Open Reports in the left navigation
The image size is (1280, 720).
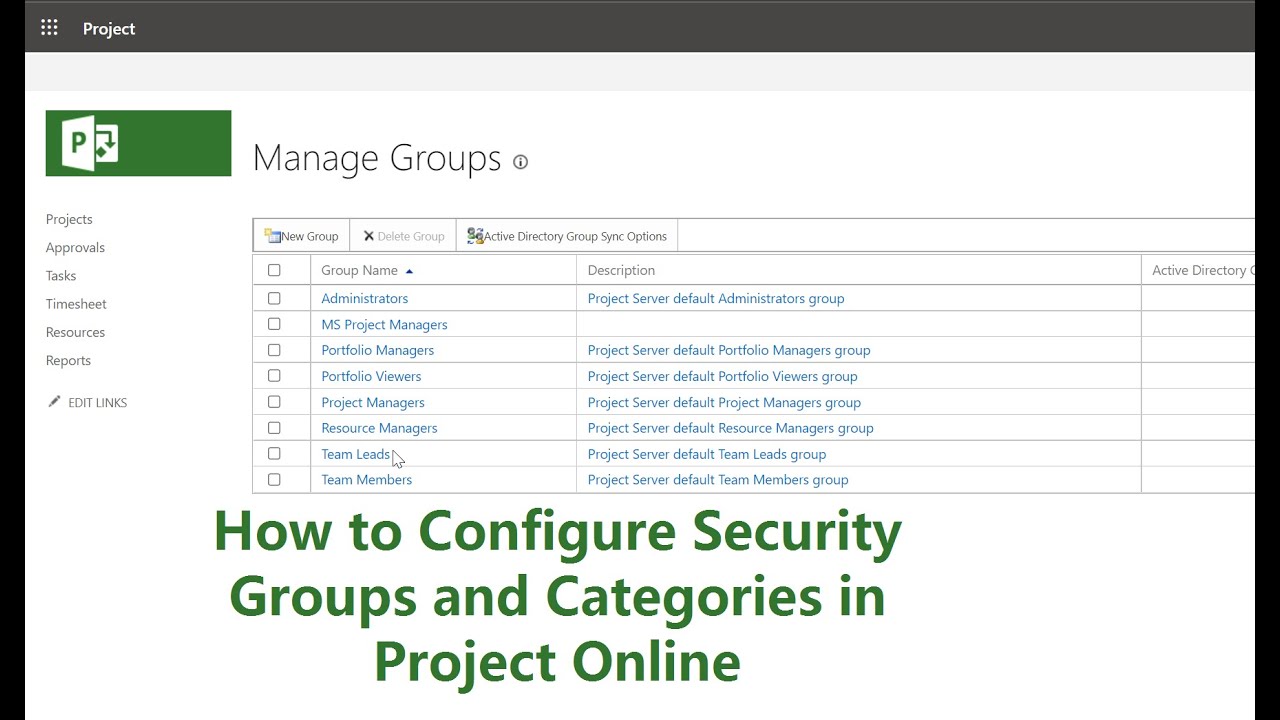pos(68,360)
